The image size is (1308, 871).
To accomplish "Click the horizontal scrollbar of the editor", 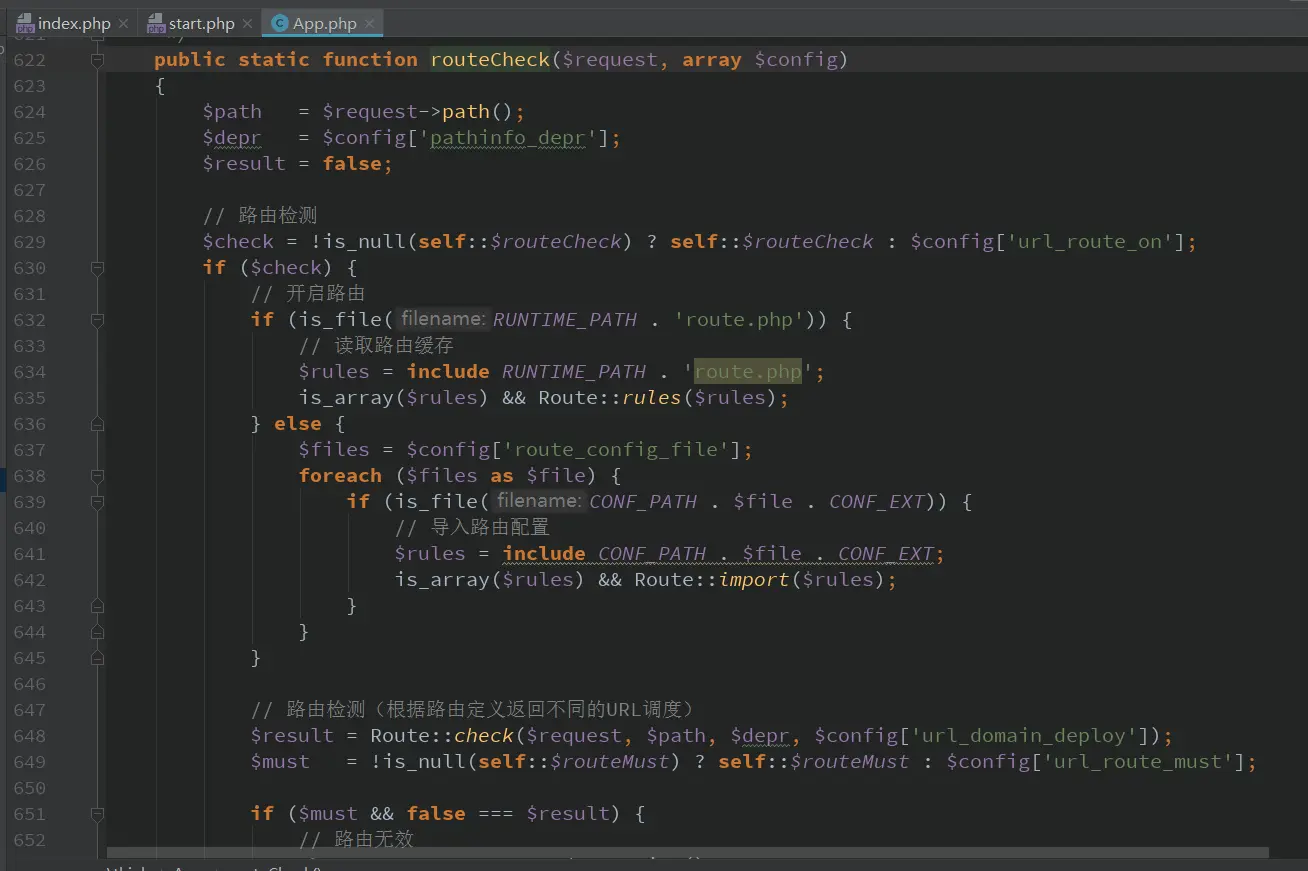I will 688,853.
